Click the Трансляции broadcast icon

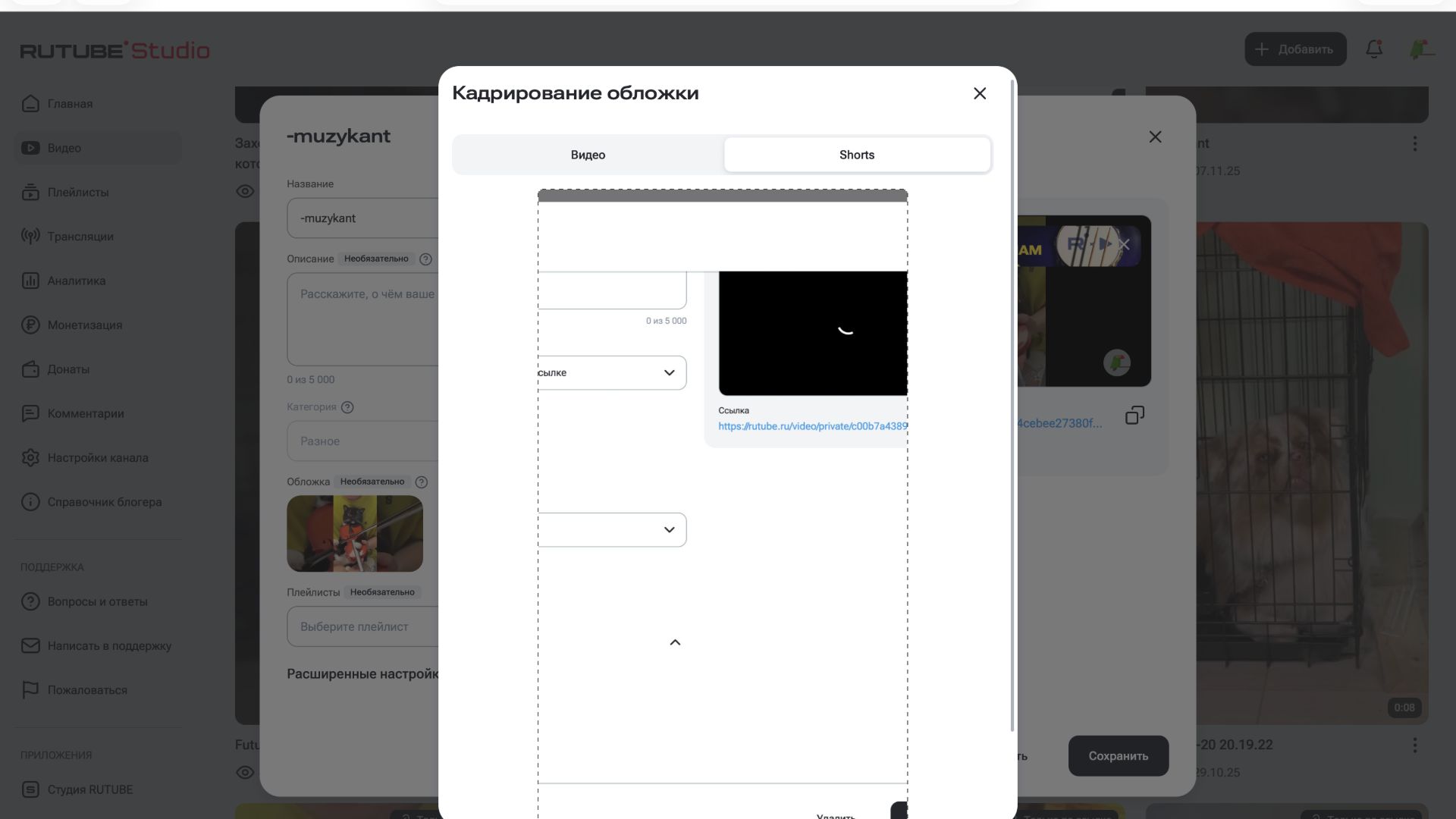coord(30,237)
